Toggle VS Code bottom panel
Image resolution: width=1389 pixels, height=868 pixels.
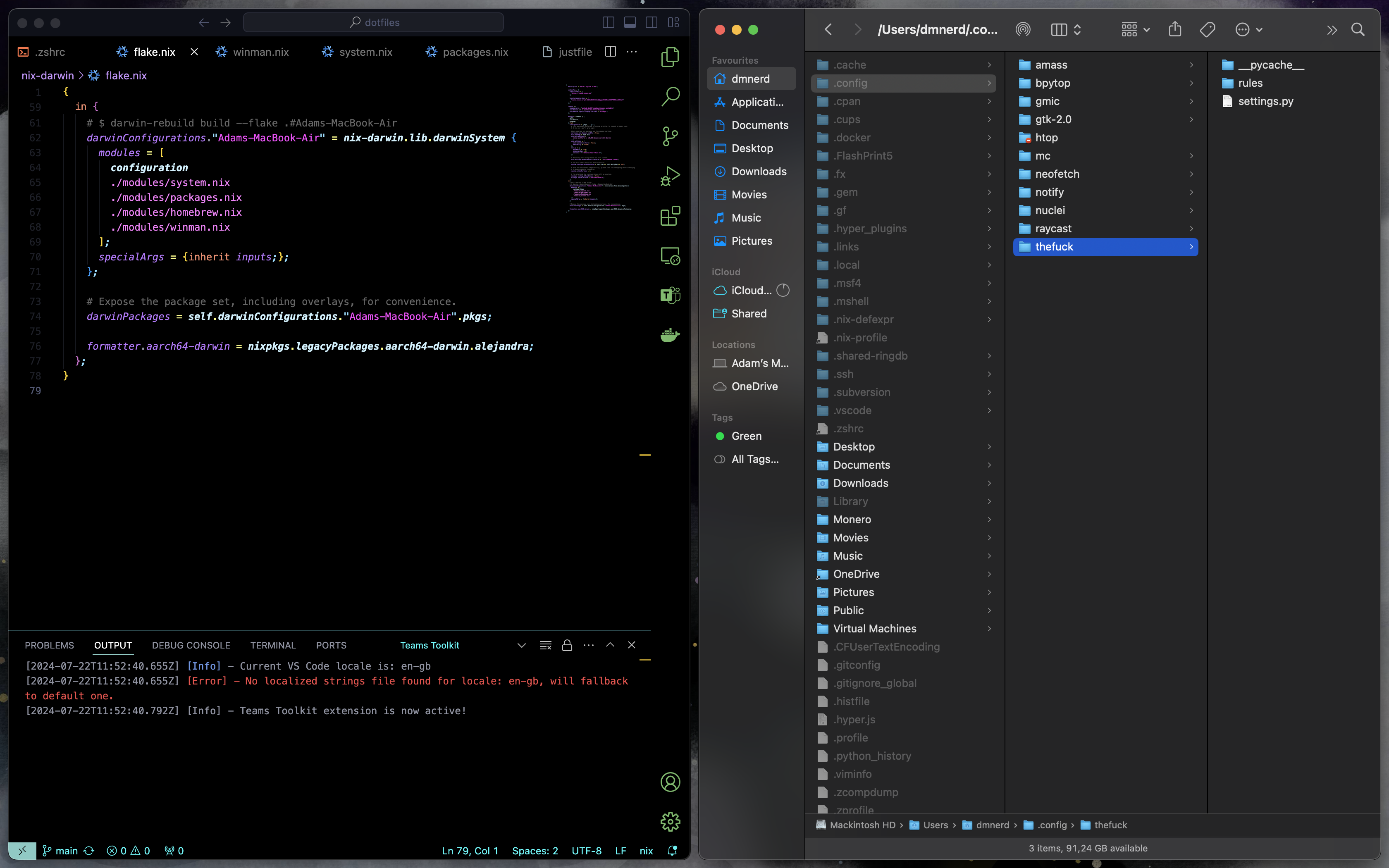point(630,22)
